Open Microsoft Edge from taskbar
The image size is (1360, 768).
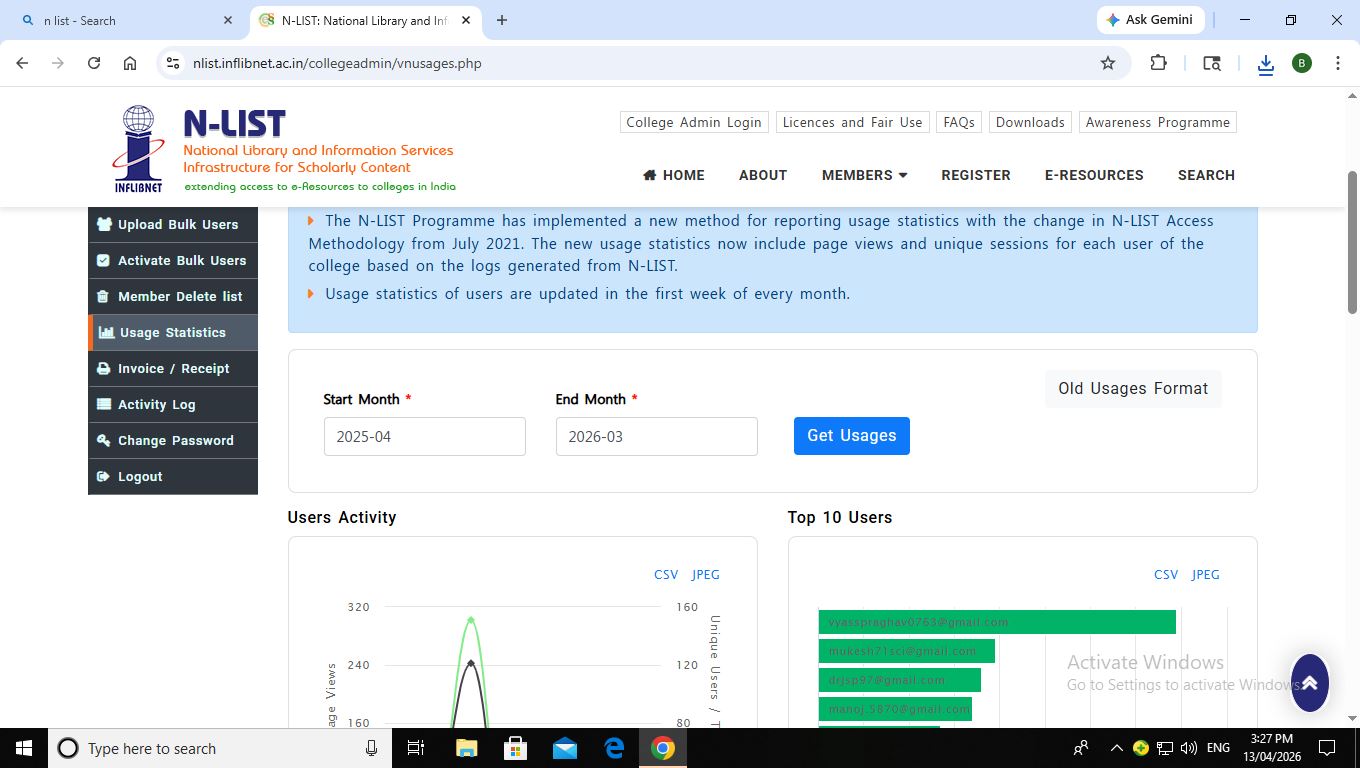[614, 748]
